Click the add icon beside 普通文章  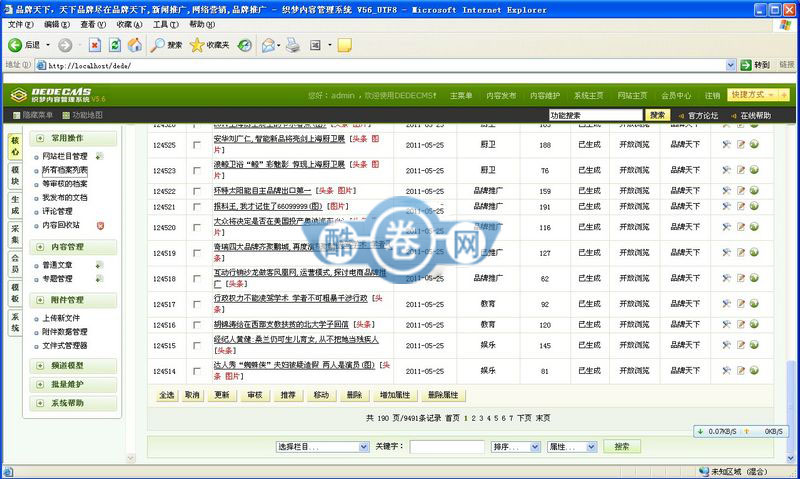coord(99,265)
